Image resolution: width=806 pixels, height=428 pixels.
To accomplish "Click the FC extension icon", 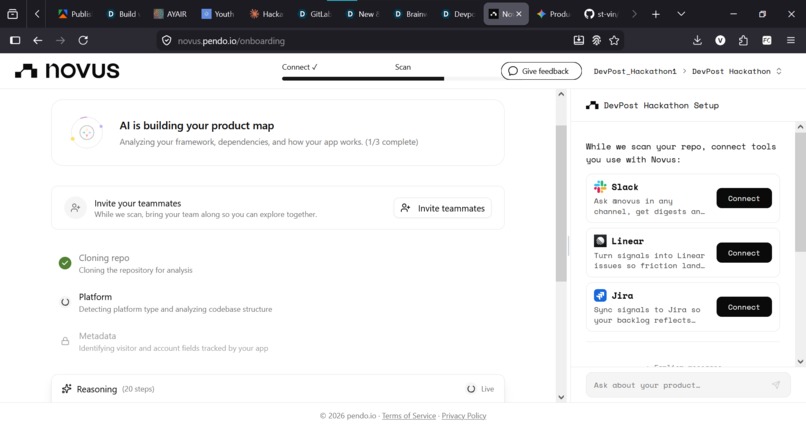I will tap(766, 40).
